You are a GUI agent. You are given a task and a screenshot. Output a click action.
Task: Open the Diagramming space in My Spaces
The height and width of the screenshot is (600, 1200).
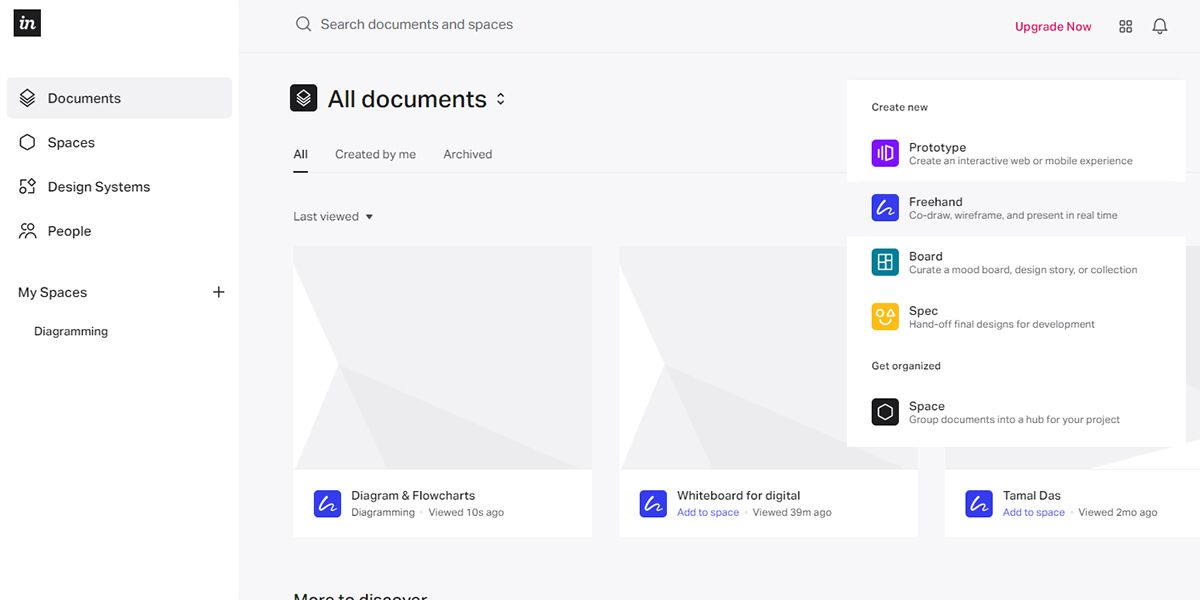pos(71,331)
